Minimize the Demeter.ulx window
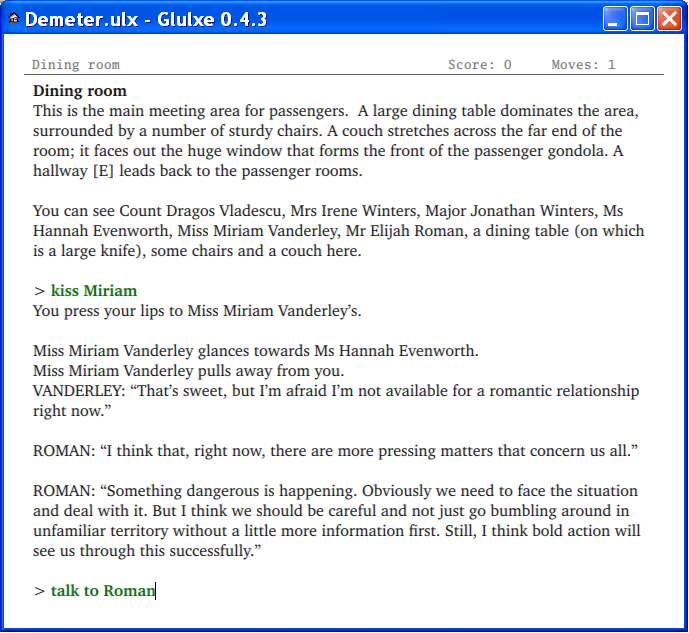Viewport: 689px width, 633px height. point(615,19)
